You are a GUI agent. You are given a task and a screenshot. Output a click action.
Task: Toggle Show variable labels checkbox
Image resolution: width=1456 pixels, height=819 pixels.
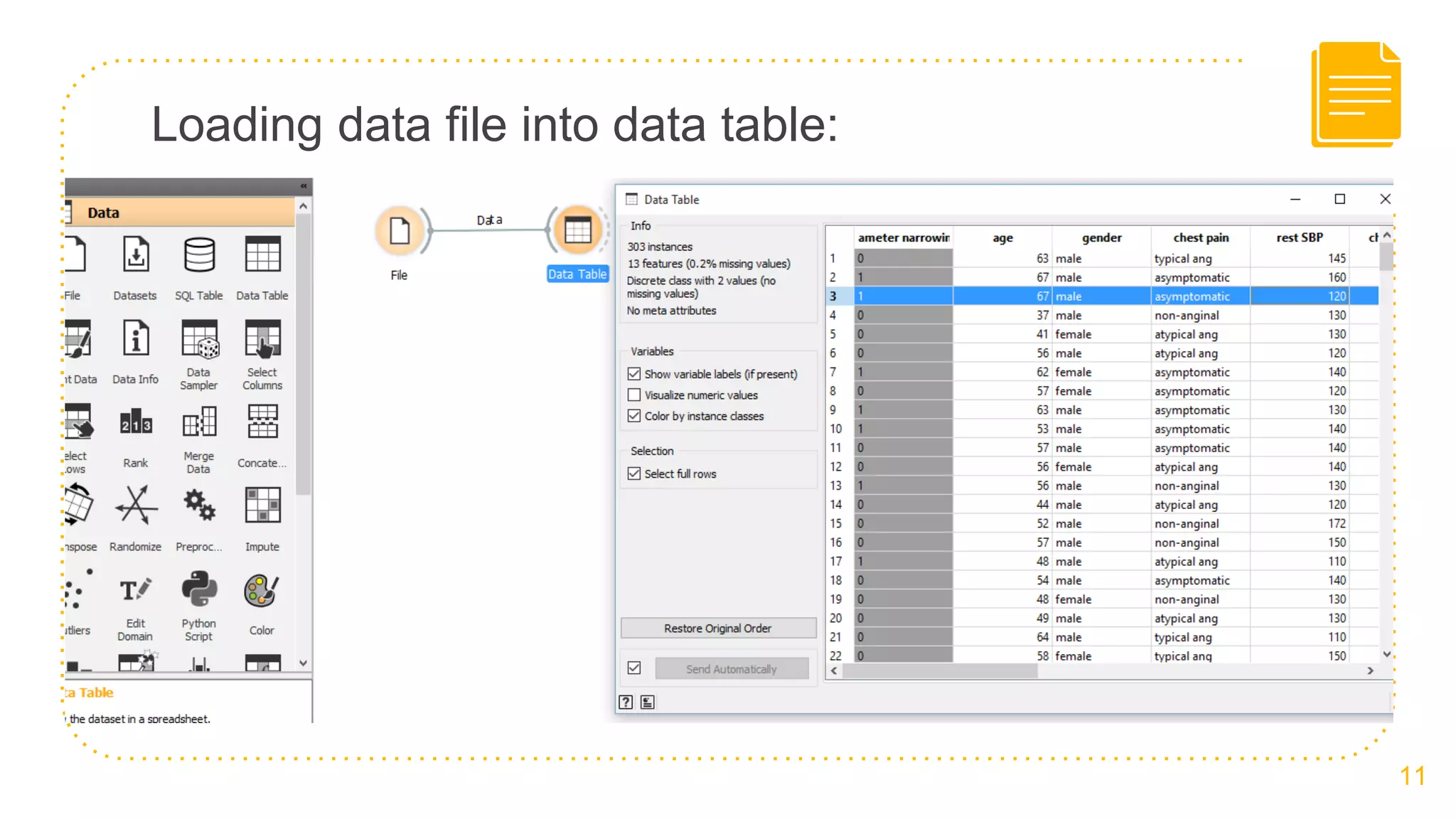tap(634, 374)
